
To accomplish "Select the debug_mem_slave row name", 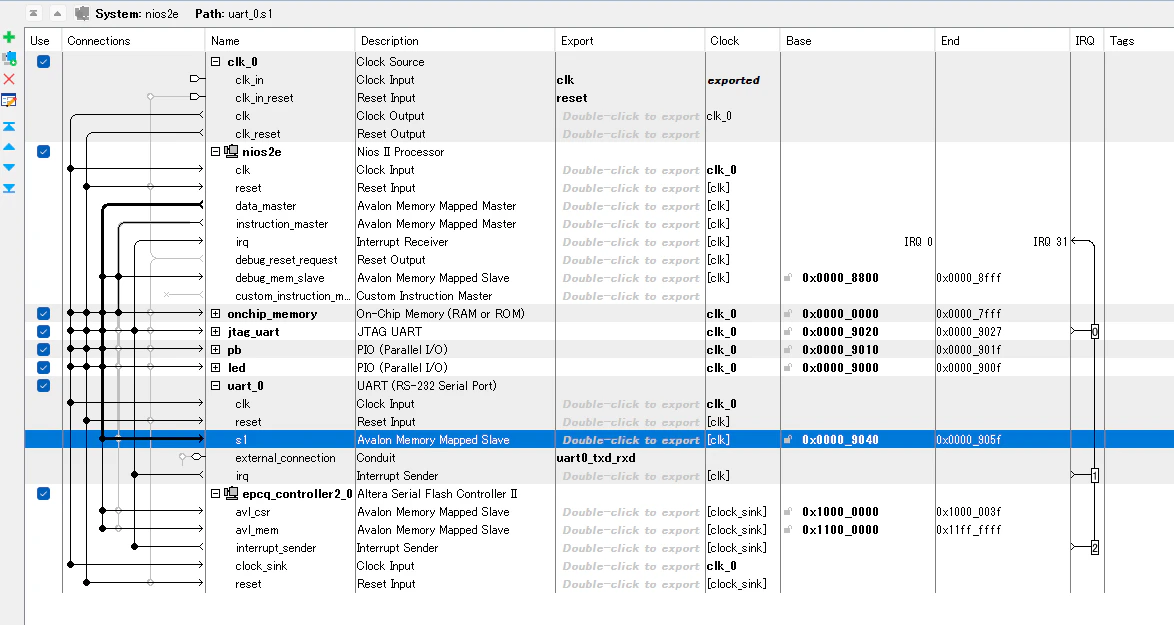I will 279,278.
